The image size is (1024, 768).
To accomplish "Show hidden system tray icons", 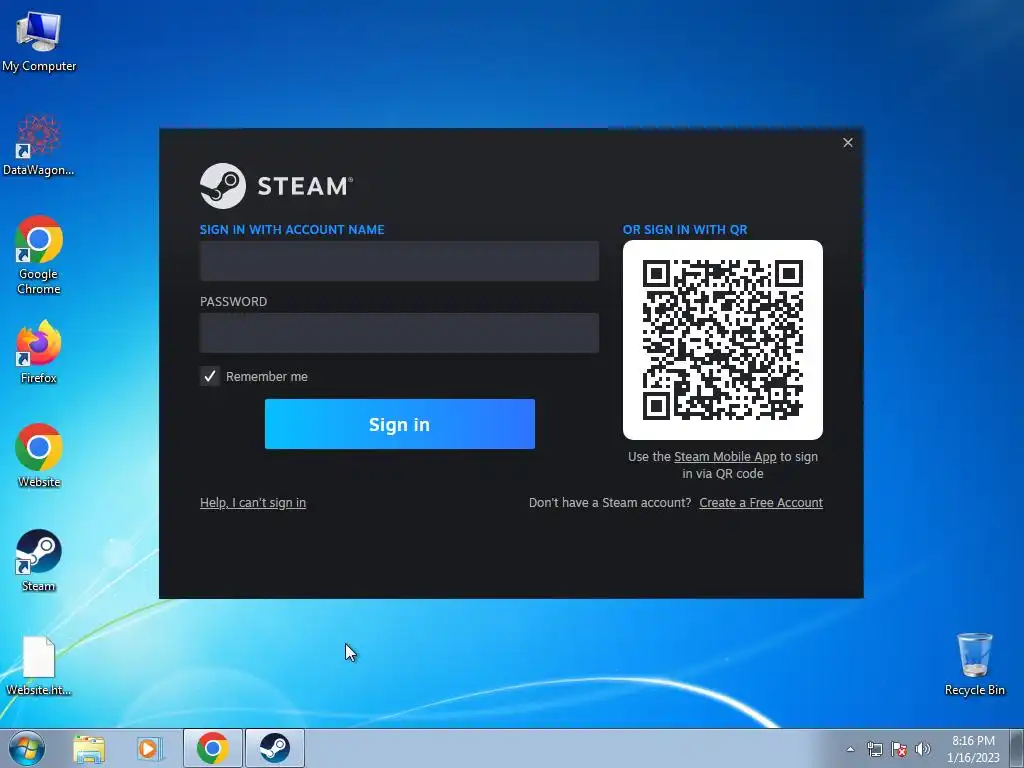I will 850,749.
